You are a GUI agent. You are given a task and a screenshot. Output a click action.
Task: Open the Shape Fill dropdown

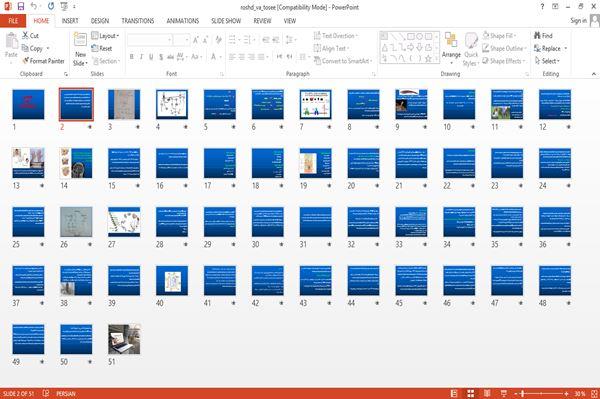point(499,36)
